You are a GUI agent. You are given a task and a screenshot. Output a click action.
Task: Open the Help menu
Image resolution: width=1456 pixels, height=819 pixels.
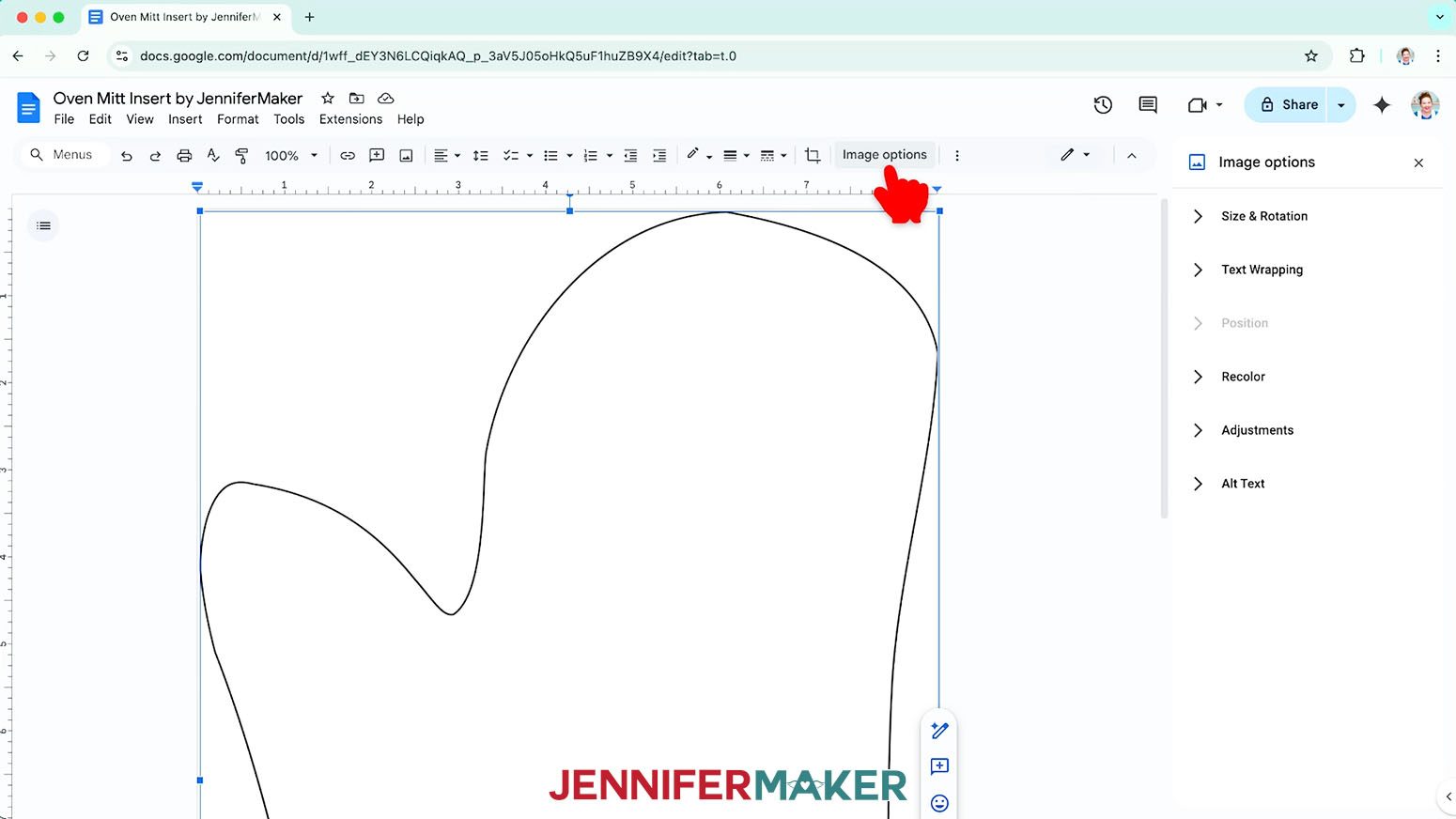click(410, 119)
